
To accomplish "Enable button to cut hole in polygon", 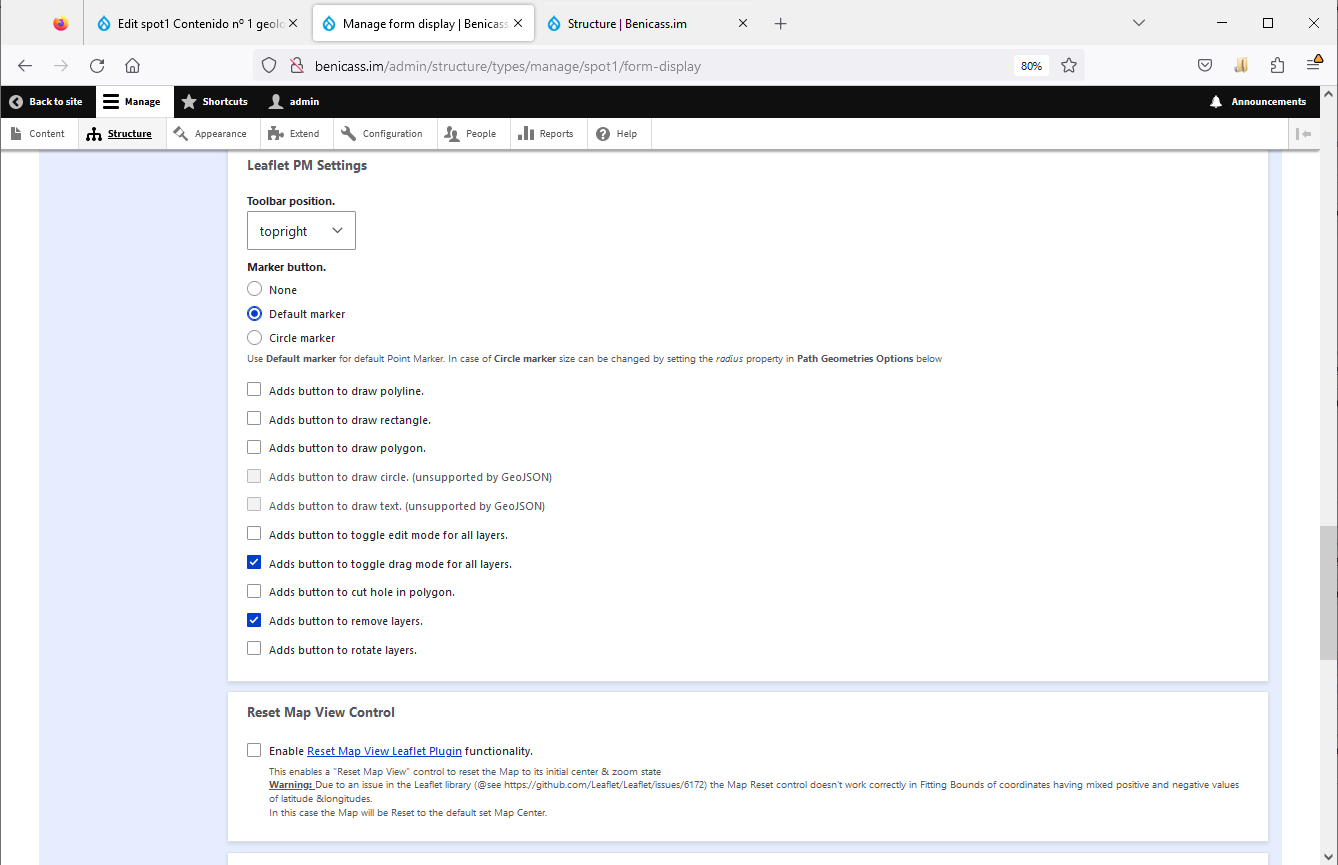I will point(254,591).
